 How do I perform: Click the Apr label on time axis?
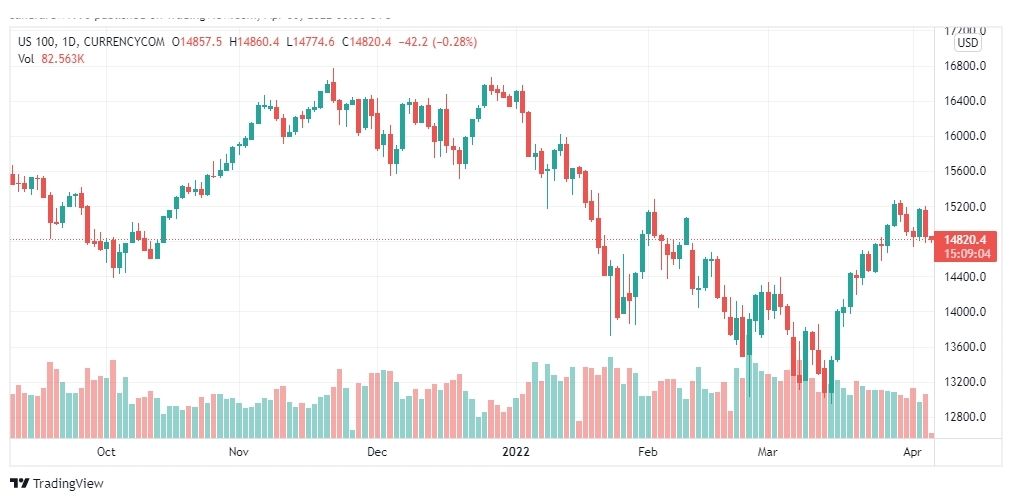pyautogui.click(x=911, y=451)
